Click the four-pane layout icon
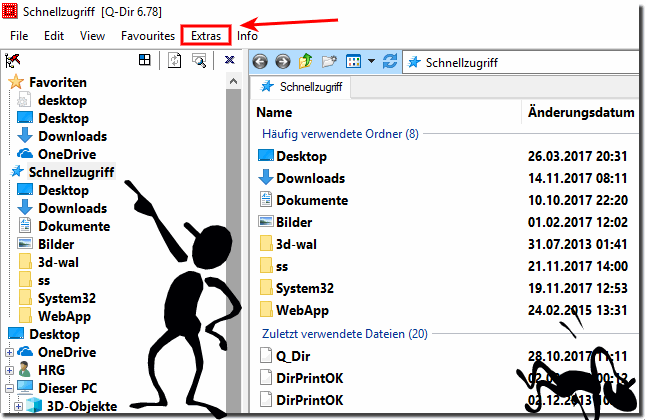 [145, 60]
